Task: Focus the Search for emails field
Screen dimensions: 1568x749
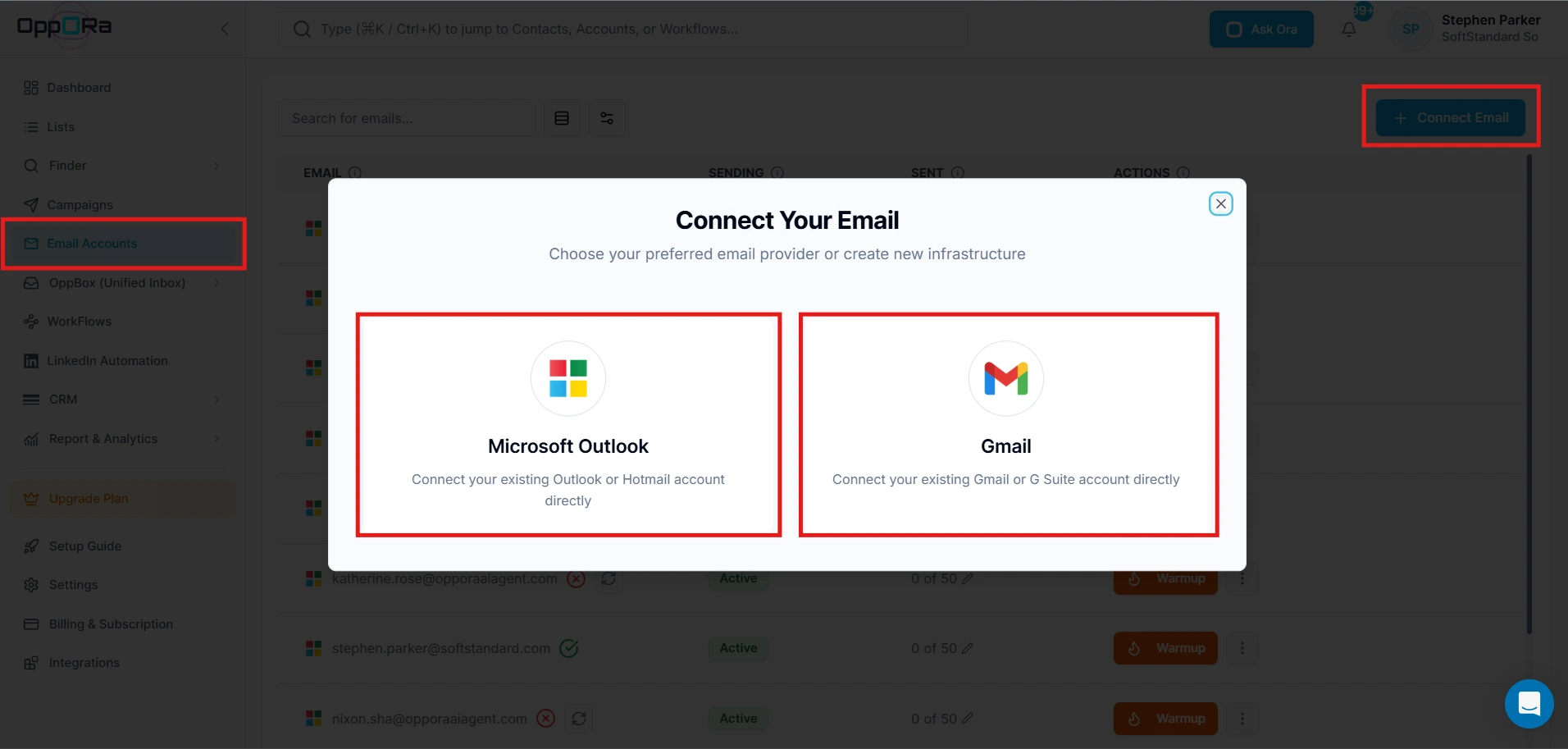Action: [x=406, y=118]
